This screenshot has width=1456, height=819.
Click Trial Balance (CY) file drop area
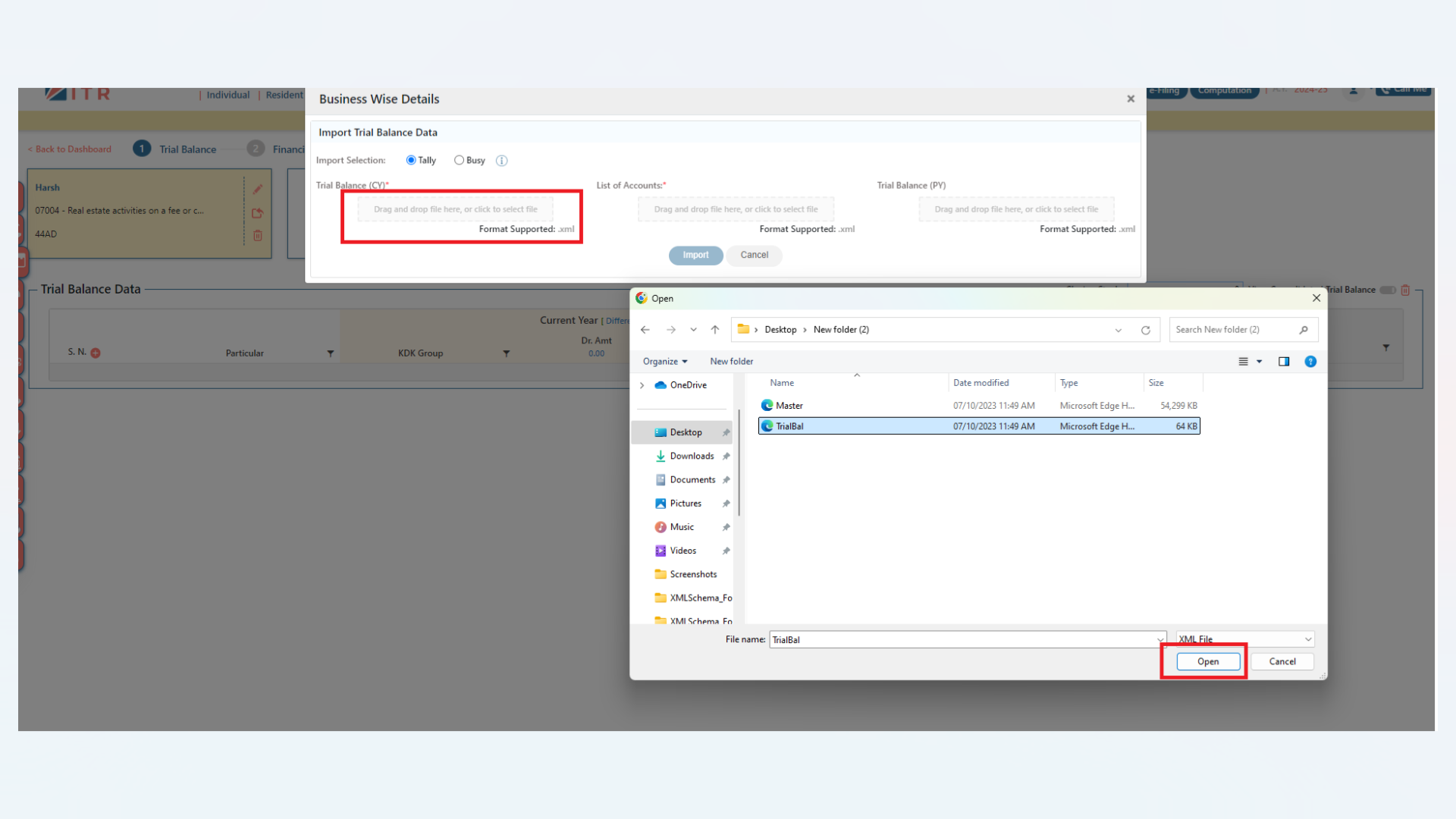[x=455, y=209]
